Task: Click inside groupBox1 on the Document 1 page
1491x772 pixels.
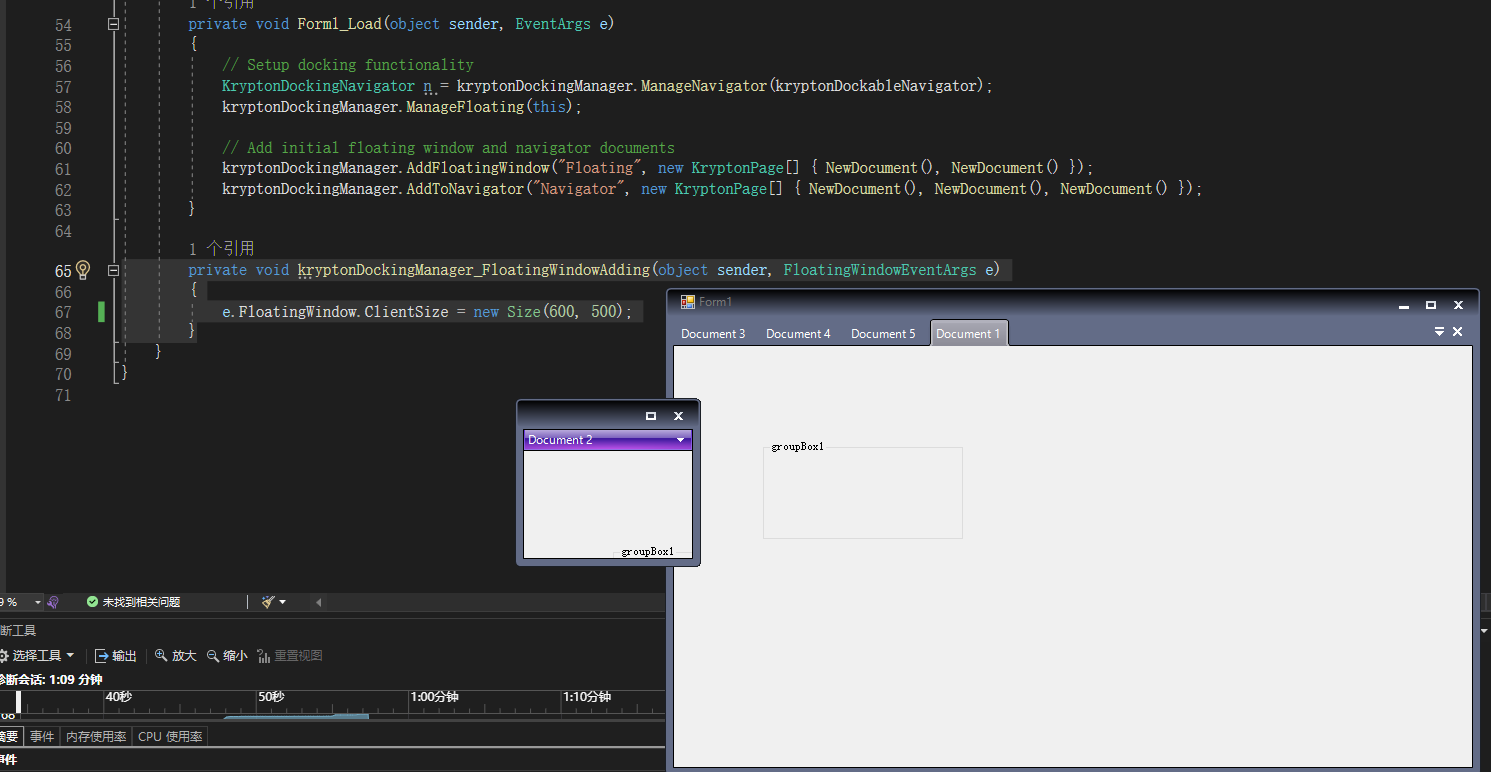Action: click(x=862, y=492)
